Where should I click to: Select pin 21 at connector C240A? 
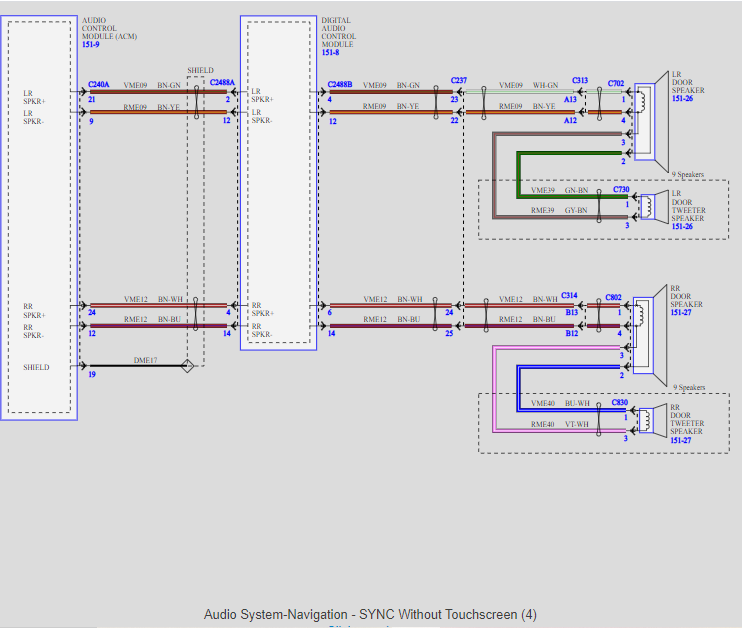pyautogui.click(x=91, y=99)
